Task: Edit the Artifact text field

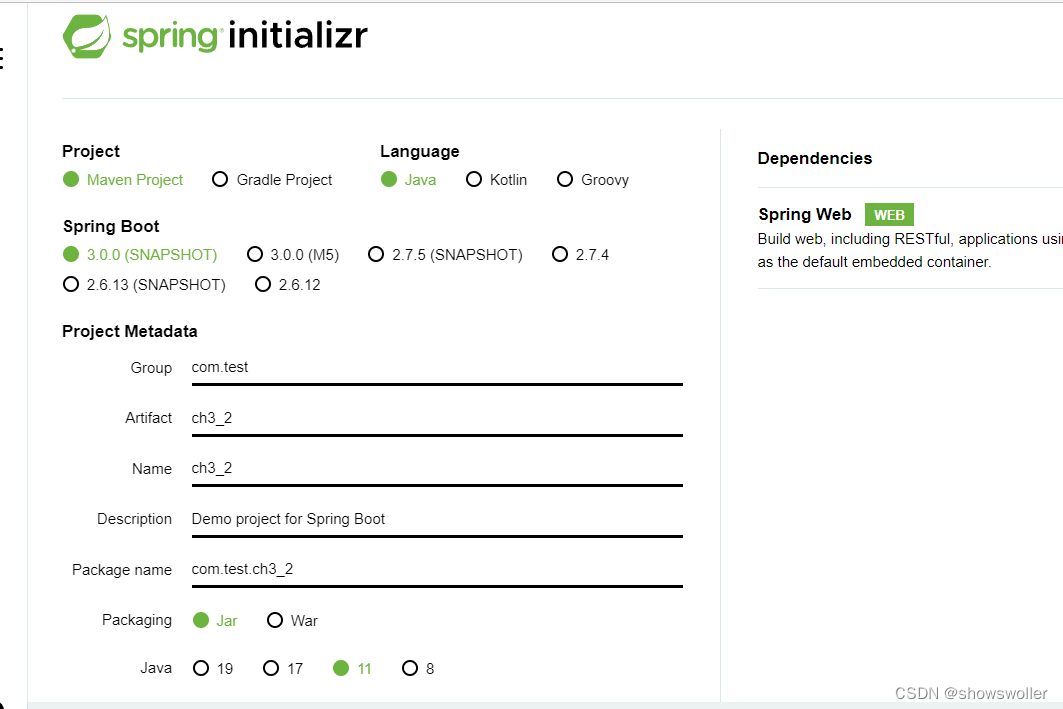Action: pyautogui.click(x=436, y=419)
